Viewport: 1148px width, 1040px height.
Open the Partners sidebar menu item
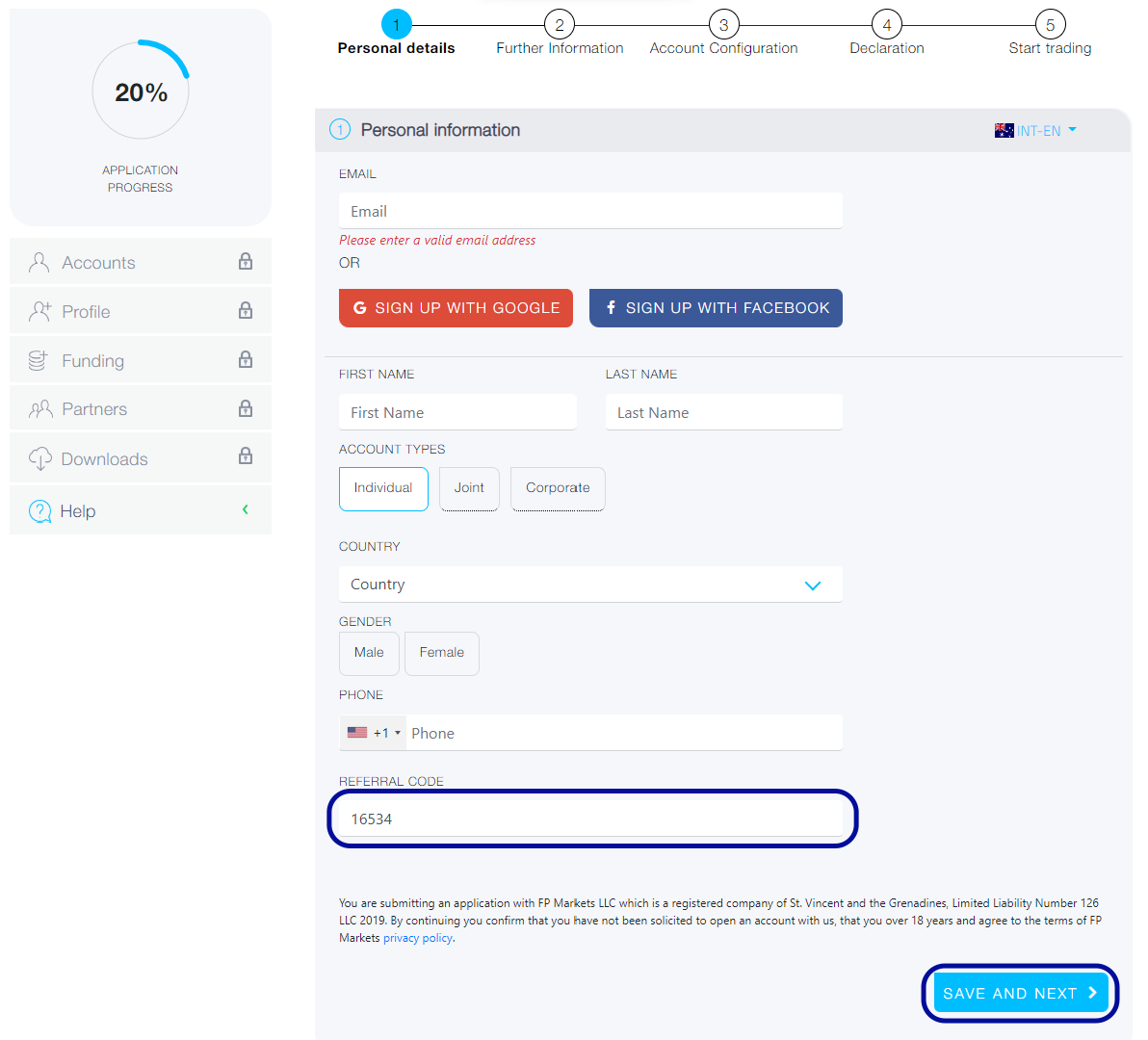pyautogui.click(x=141, y=408)
